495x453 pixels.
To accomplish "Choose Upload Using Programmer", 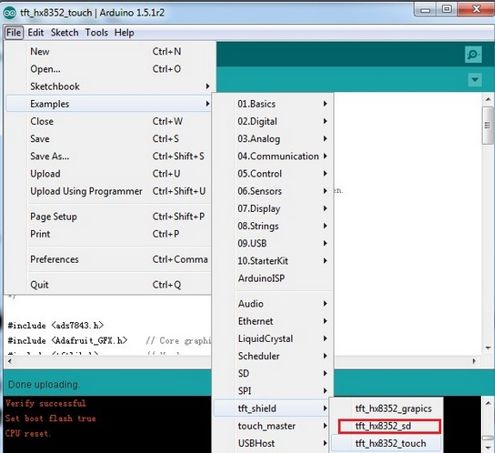I will tap(109, 191).
